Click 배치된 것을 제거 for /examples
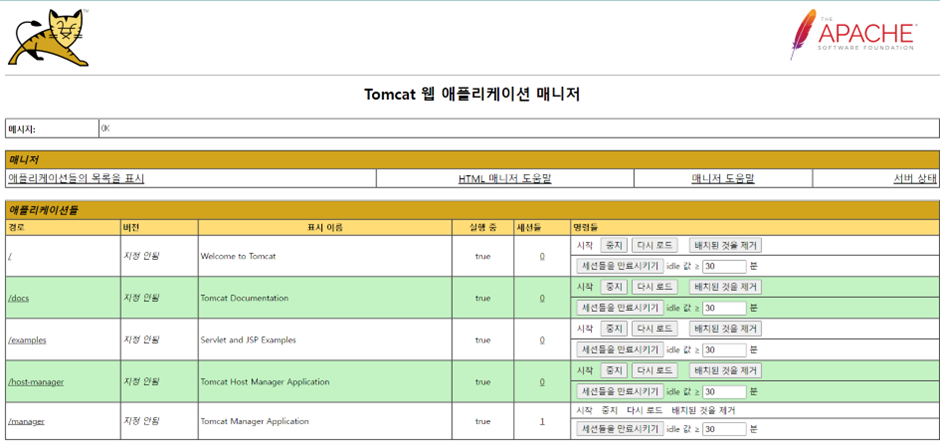Screen dimensions: 940x448 click(725, 329)
